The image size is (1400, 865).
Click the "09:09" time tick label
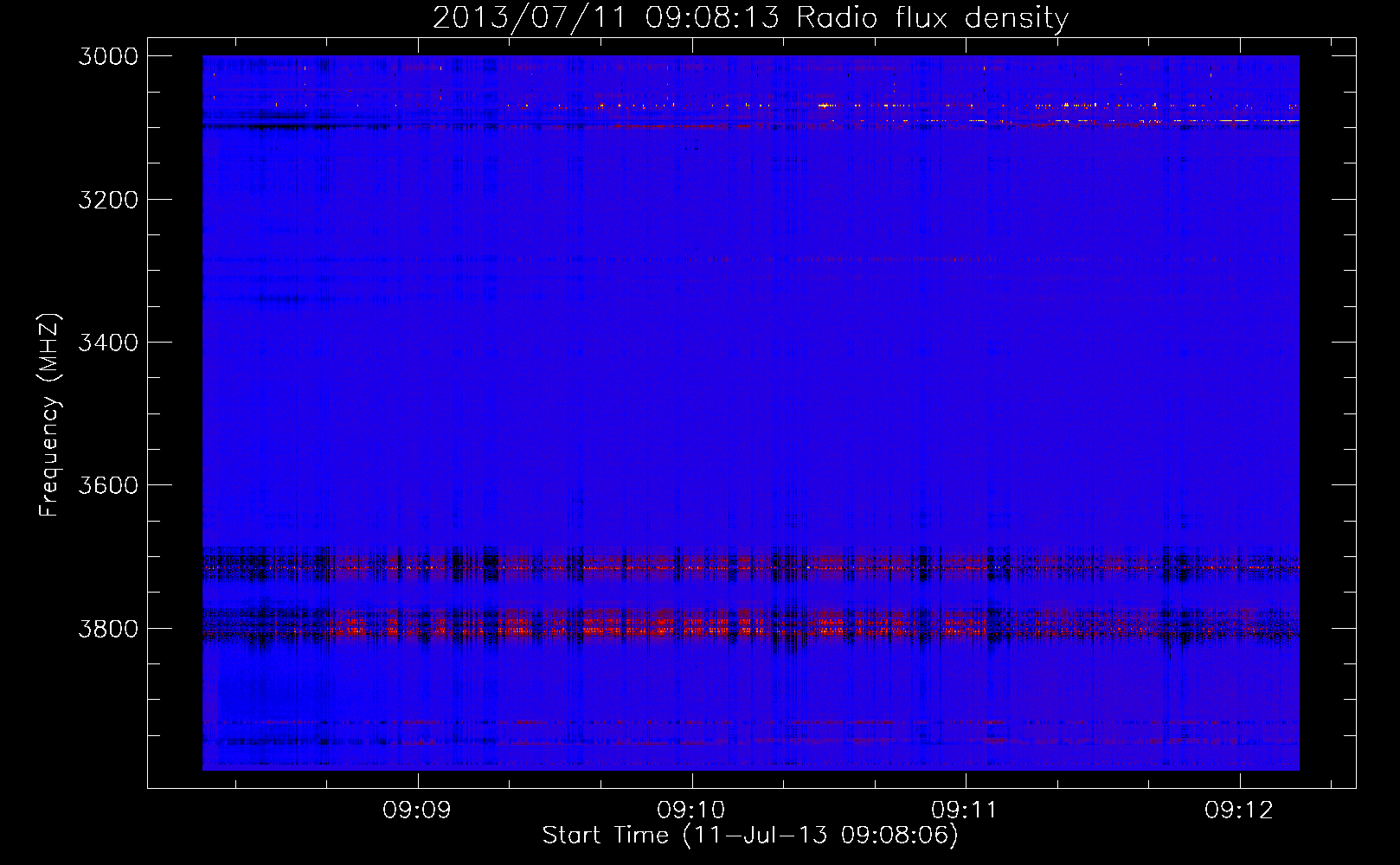point(418,810)
